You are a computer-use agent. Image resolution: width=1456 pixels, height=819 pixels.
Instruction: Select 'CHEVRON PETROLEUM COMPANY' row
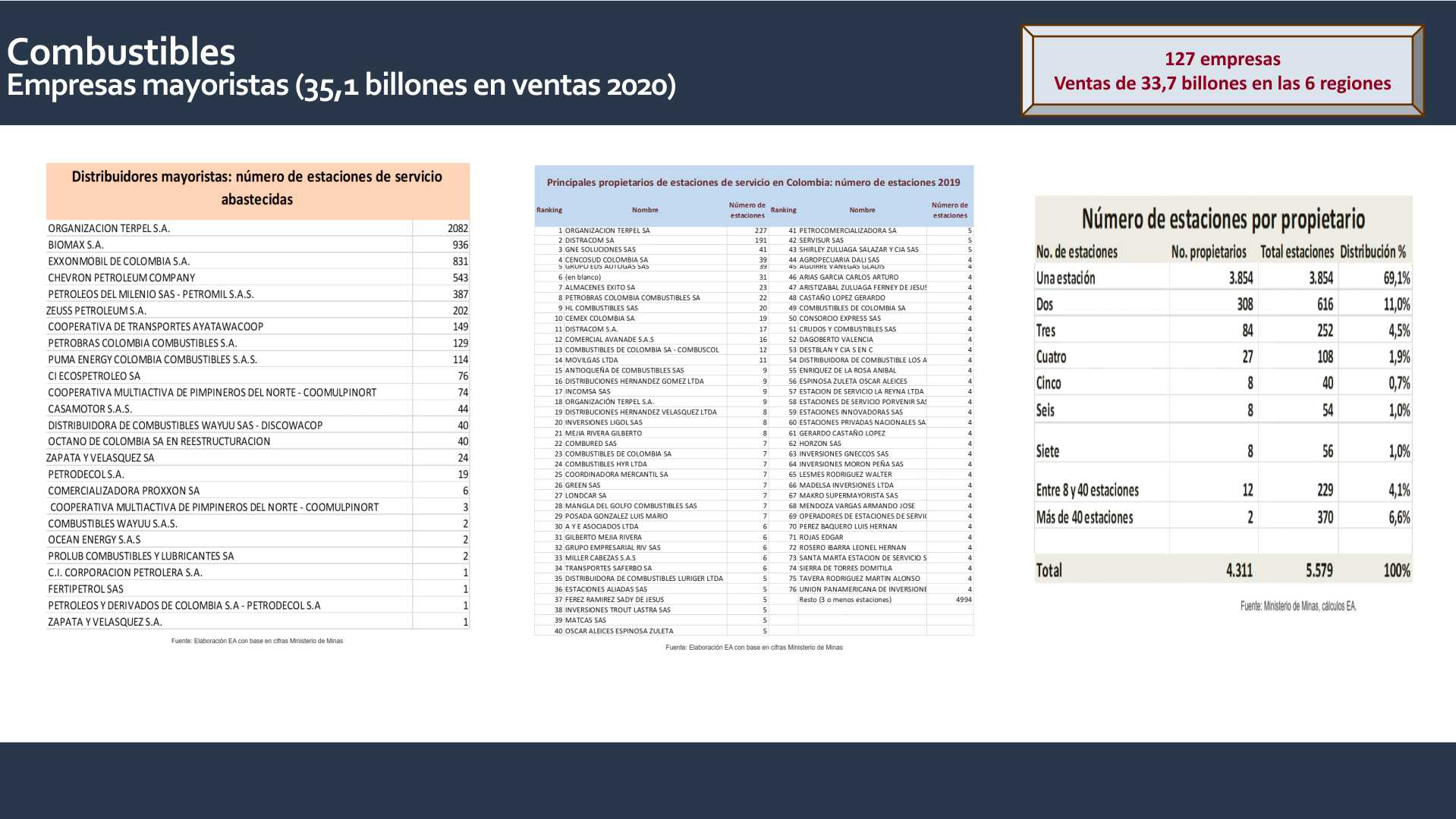pyautogui.click(x=258, y=278)
